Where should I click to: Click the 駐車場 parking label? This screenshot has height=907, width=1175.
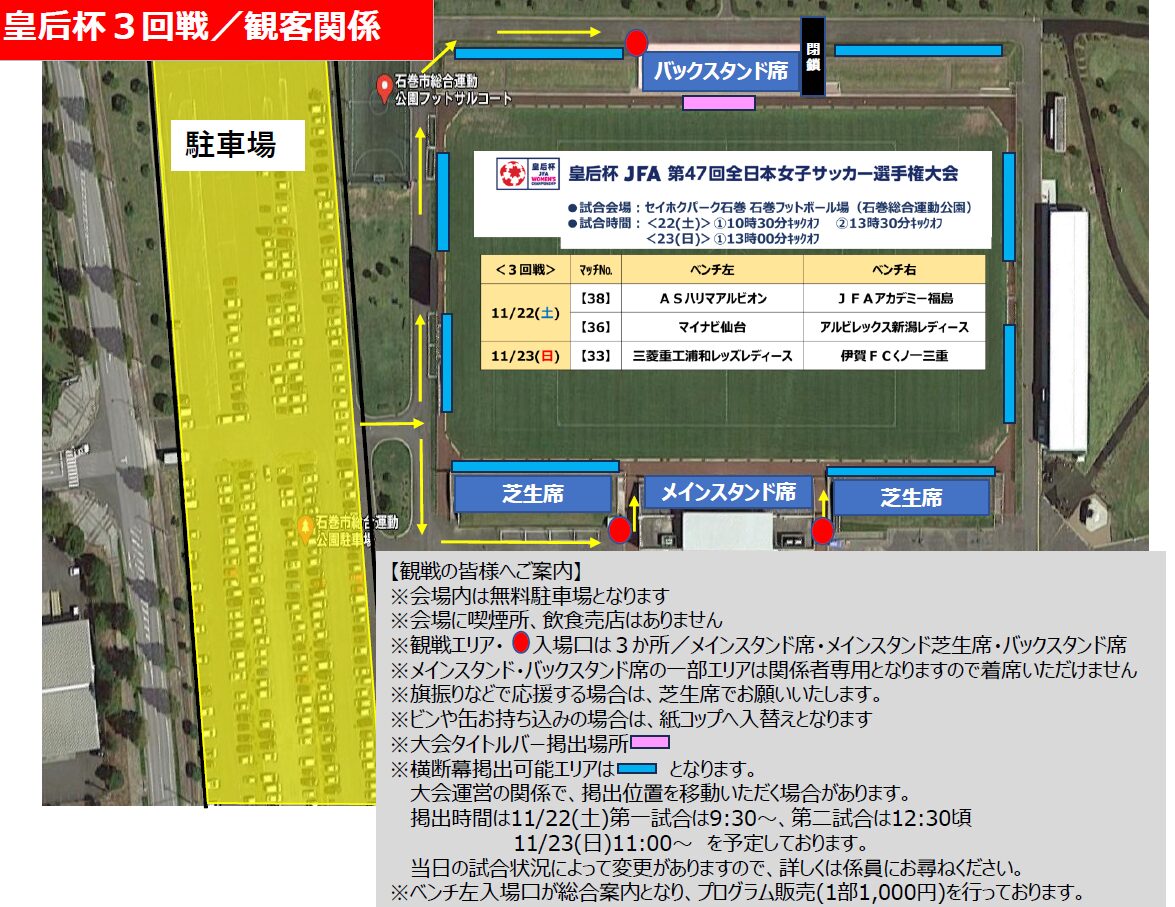[x=231, y=146]
